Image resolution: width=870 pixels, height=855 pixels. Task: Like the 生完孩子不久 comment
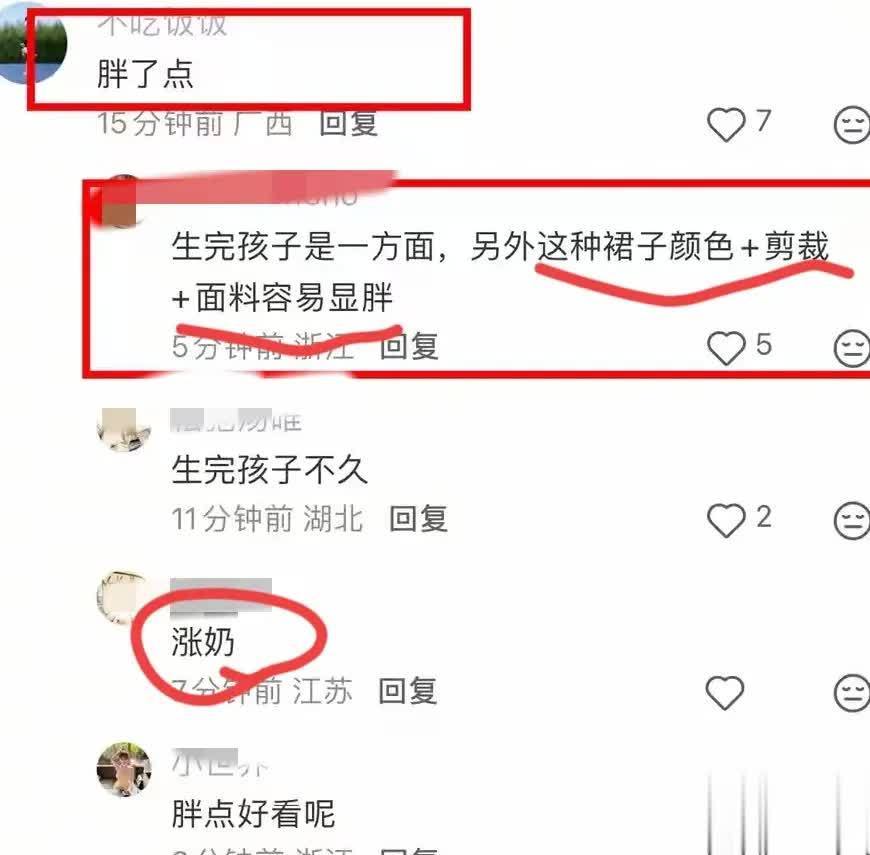tap(726, 520)
